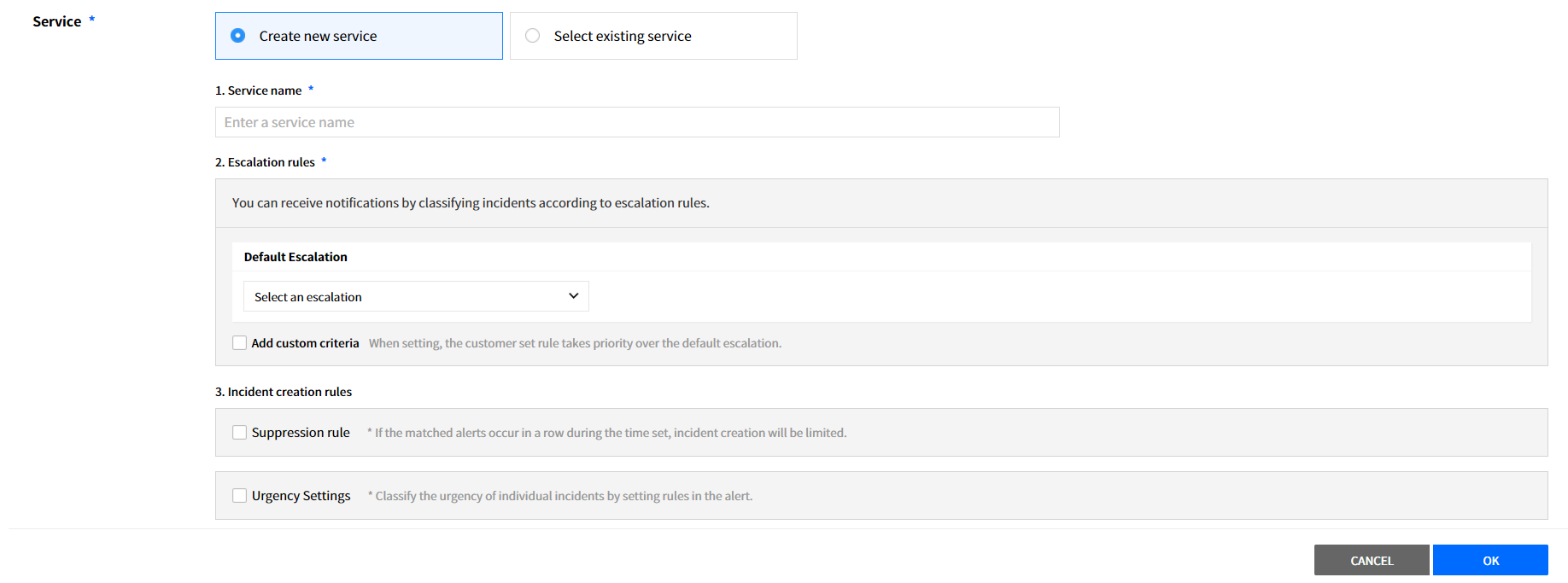Click the Add custom criteria label text
The width and height of the screenshot is (1568, 583).
305,343
